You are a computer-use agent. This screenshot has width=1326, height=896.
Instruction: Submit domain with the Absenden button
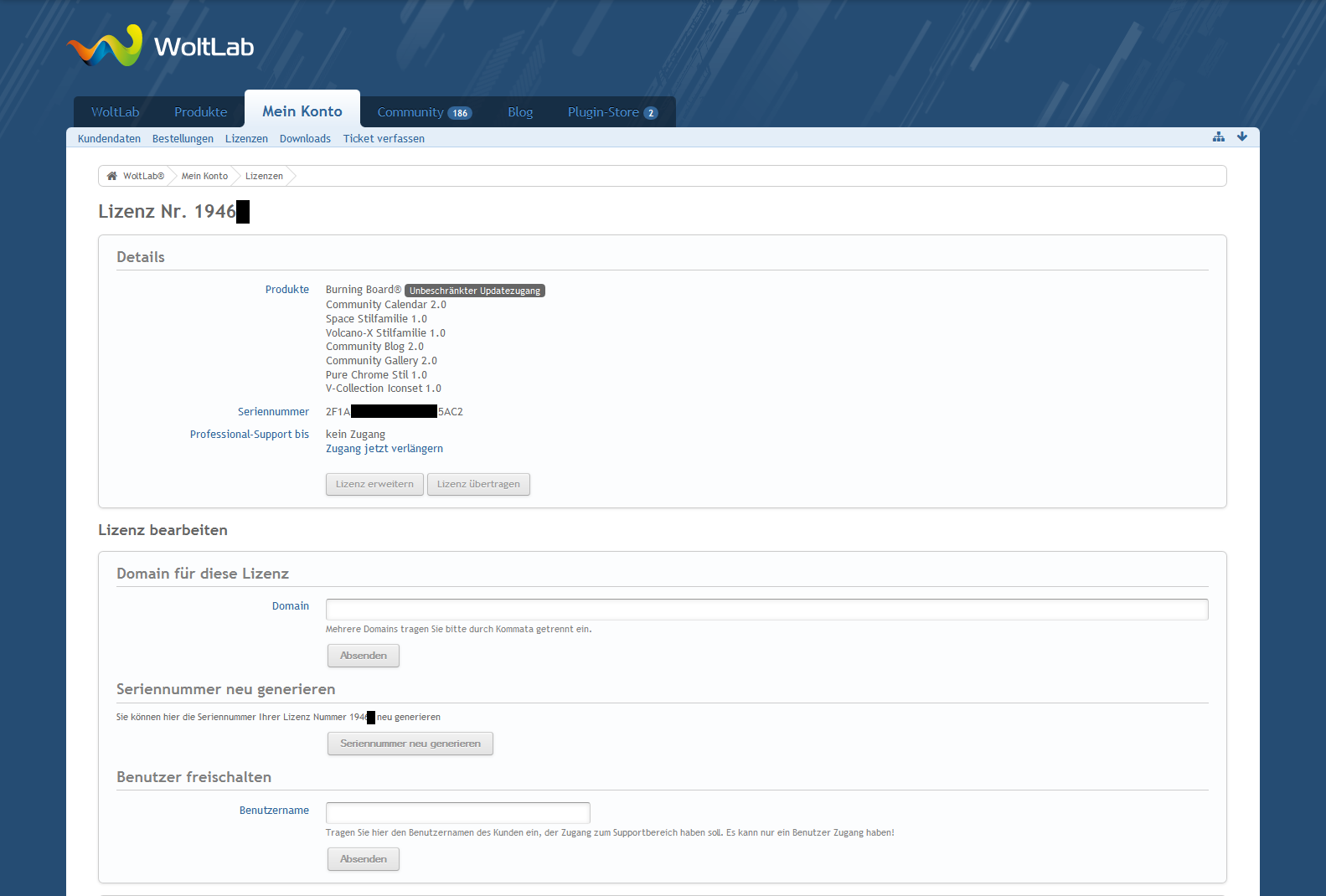[x=364, y=656]
